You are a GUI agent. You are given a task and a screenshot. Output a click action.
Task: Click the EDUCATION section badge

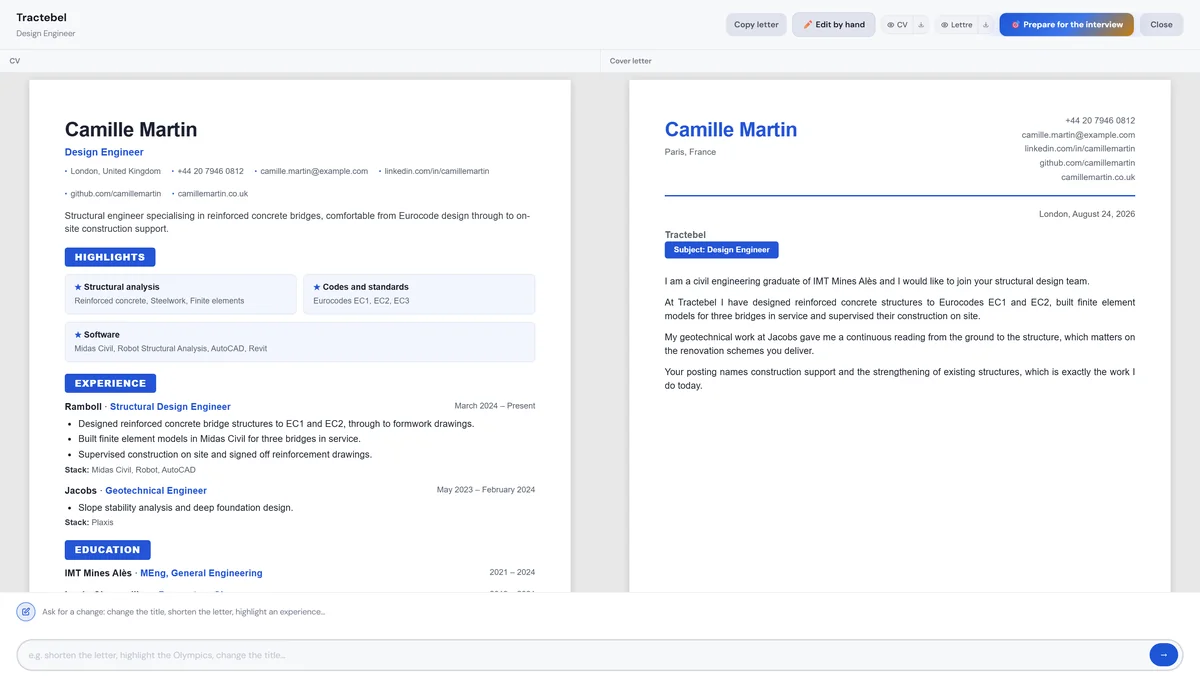(107, 550)
